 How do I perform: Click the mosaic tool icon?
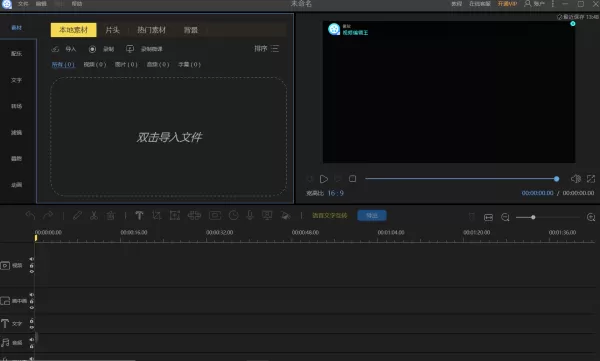pos(194,216)
